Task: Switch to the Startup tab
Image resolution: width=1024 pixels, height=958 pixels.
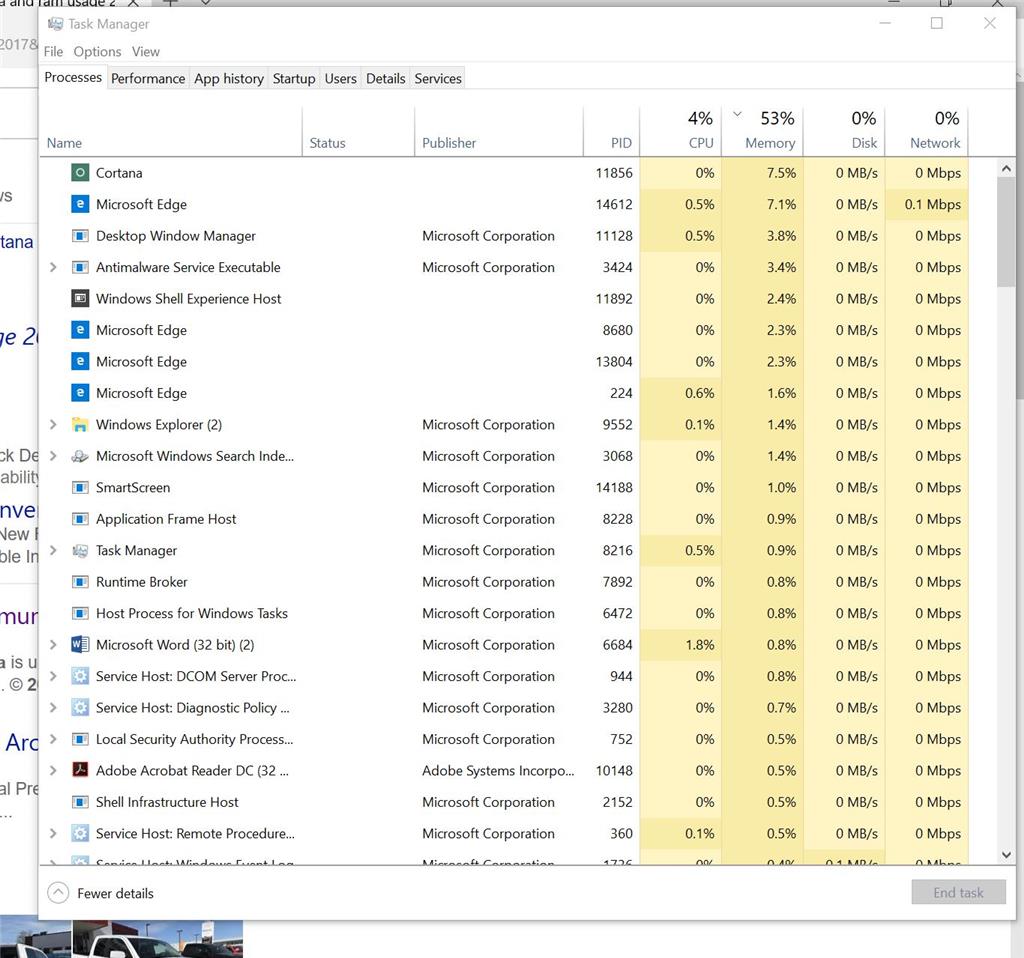Action: point(294,78)
